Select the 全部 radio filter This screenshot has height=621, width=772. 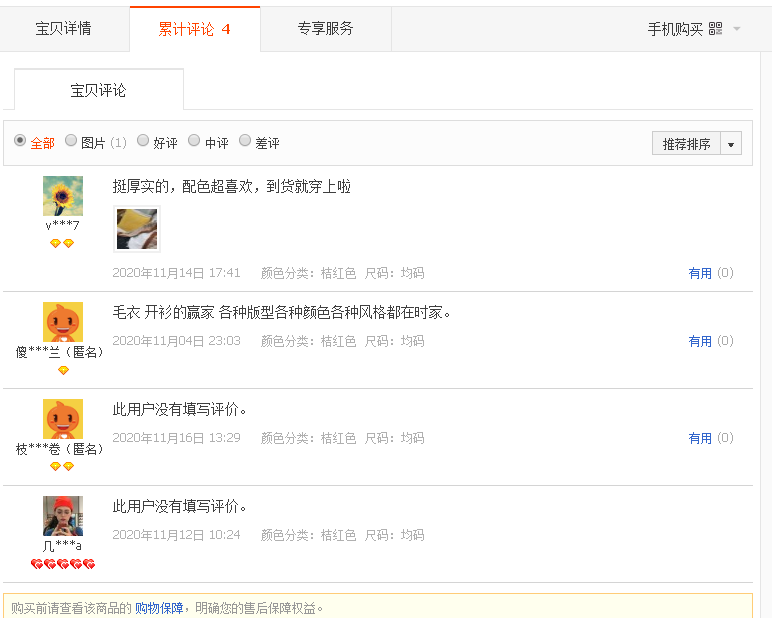tap(20, 141)
